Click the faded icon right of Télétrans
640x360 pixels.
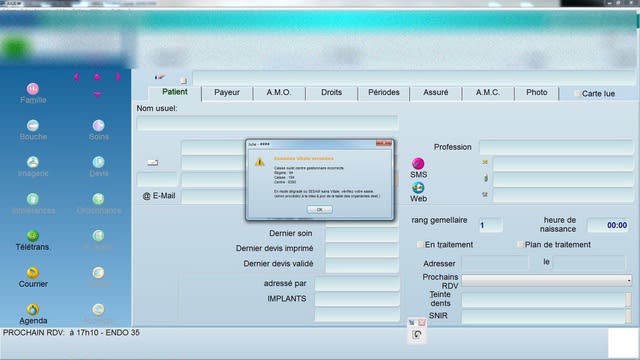coord(98,236)
